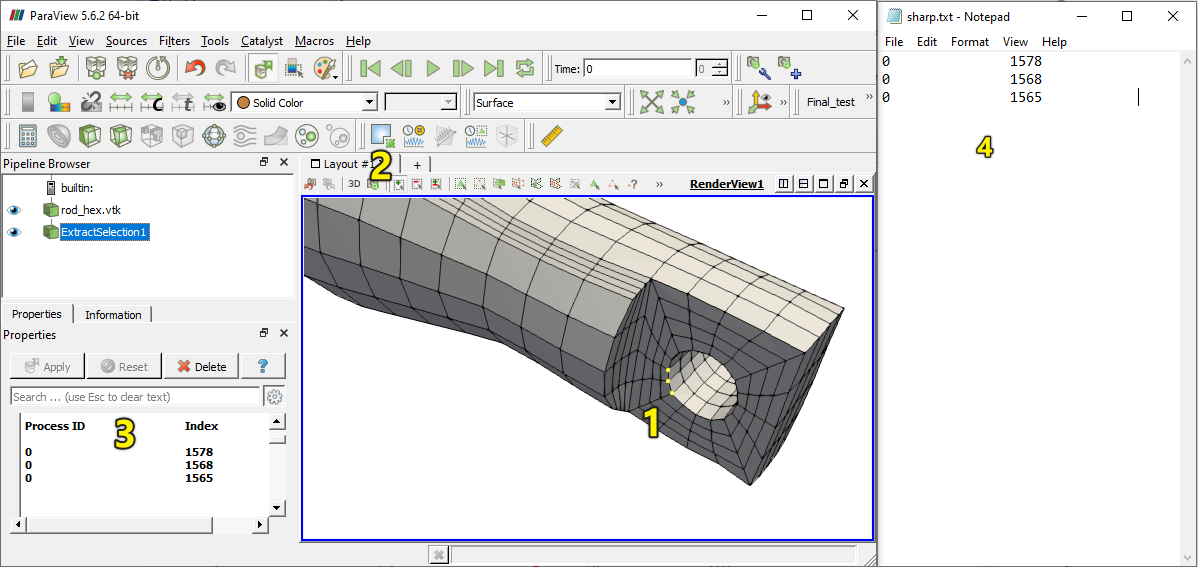Click the Reset Camera view icon
This screenshot has height=567, width=1198.
tap(652, 102)
